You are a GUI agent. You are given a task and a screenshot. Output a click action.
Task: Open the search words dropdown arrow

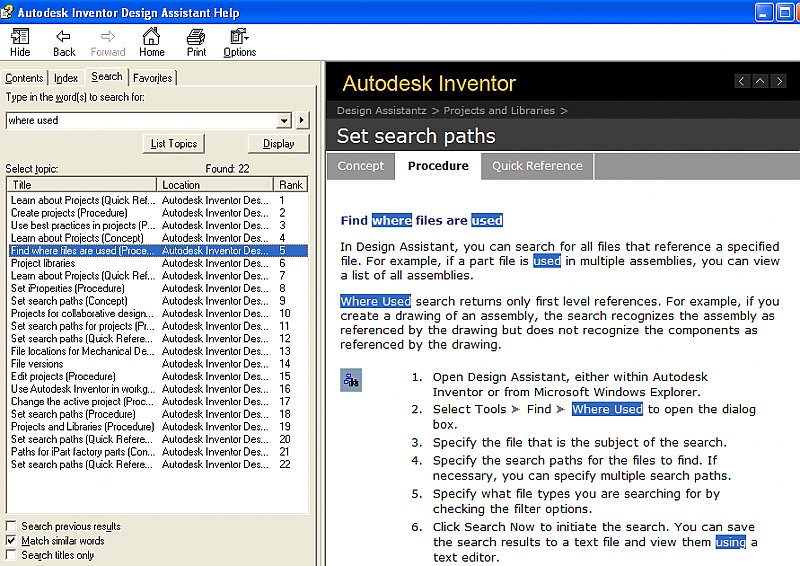tap(284, 120)
